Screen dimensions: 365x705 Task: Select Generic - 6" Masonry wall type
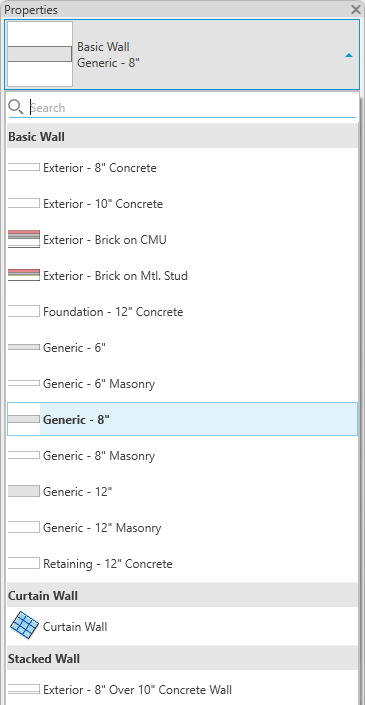(182, 384)
